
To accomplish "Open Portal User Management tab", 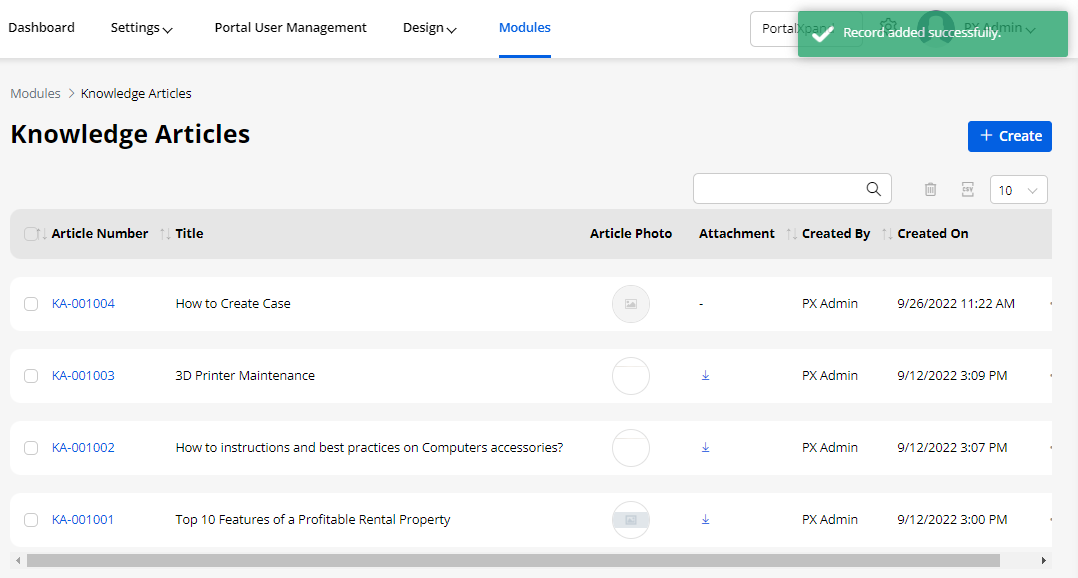I will click(290, 28).
